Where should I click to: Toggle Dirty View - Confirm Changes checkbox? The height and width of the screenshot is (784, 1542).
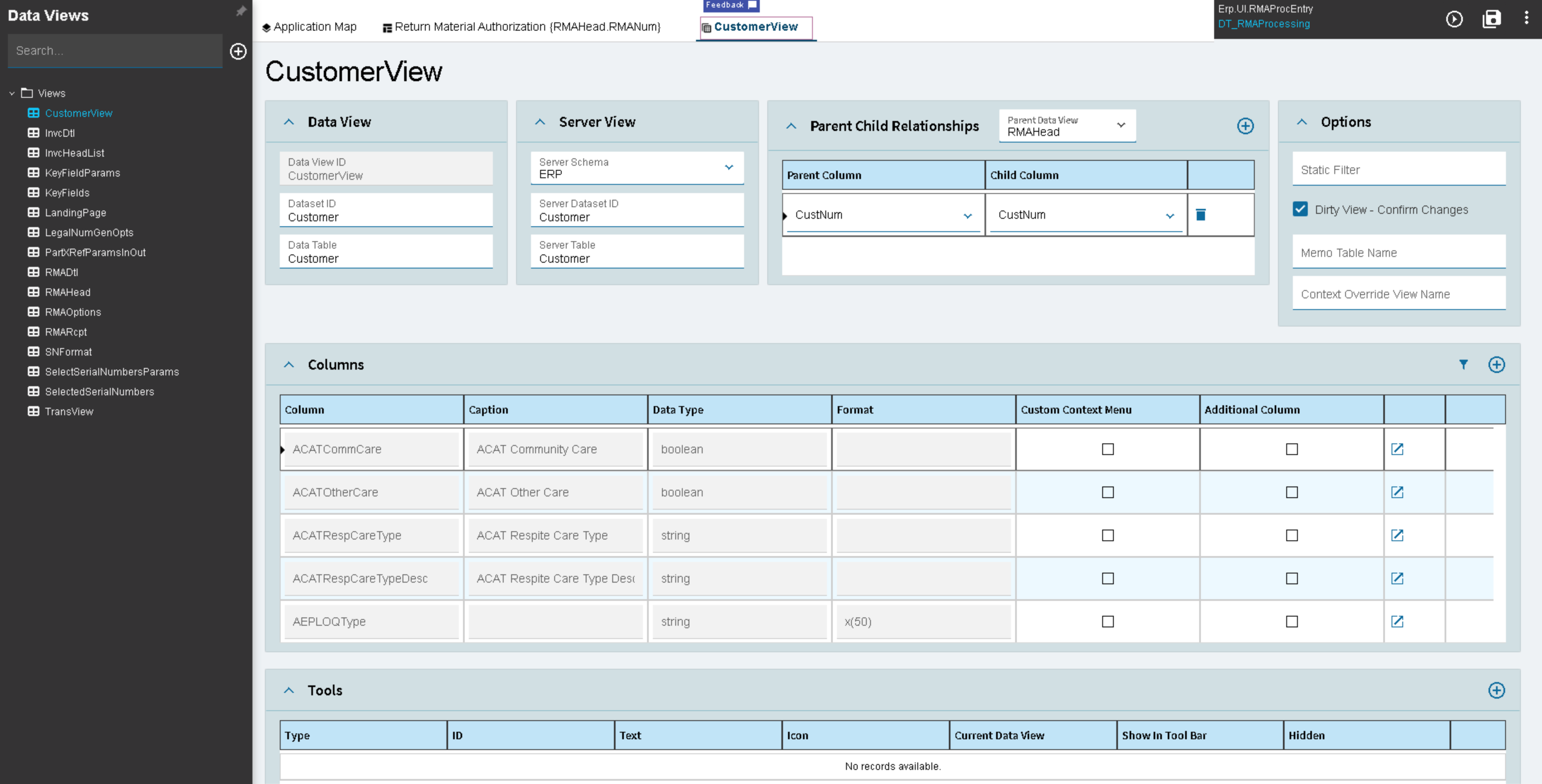tap(1300, 209)
